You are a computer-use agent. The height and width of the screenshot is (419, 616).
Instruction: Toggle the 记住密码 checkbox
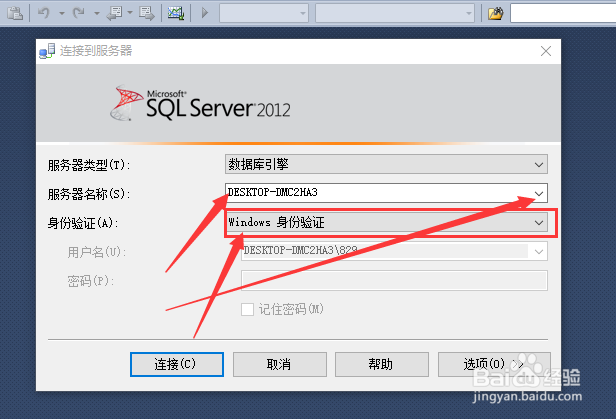(247, 309)
